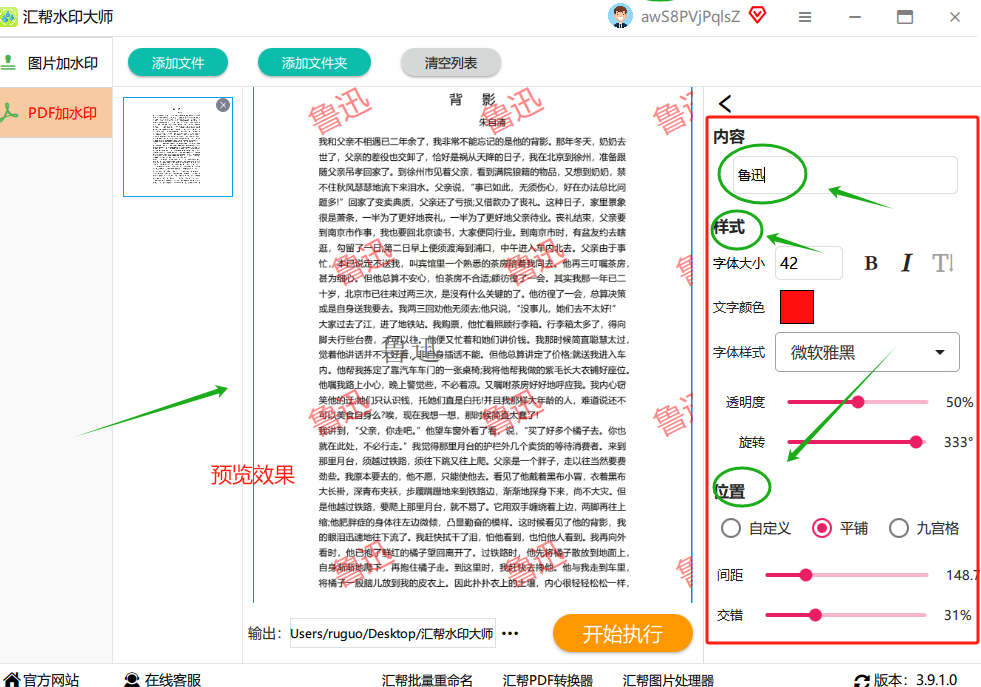981x687 pixels.
Task: Select the PDF page thumbnail
Action: click(x=178, y=147)
